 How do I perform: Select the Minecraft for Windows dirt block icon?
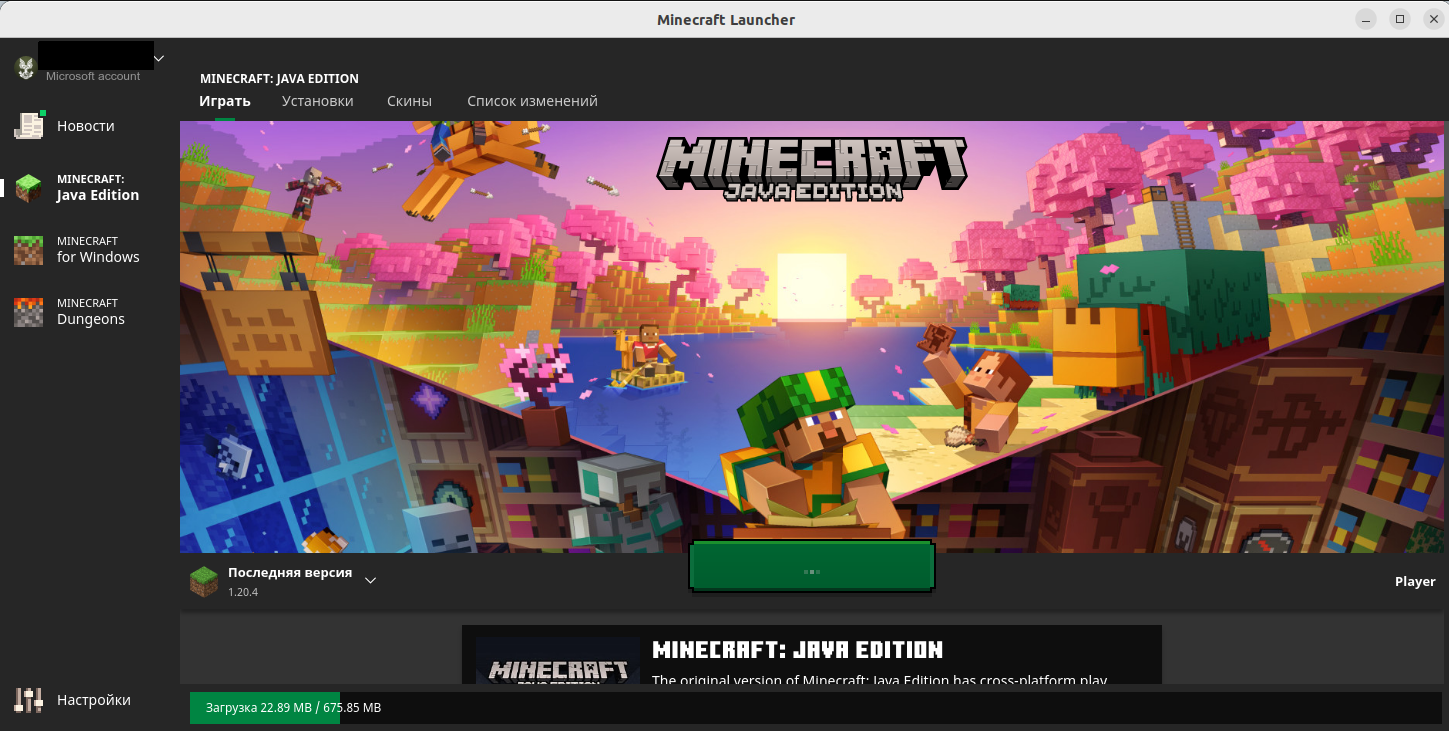[29, 250]
